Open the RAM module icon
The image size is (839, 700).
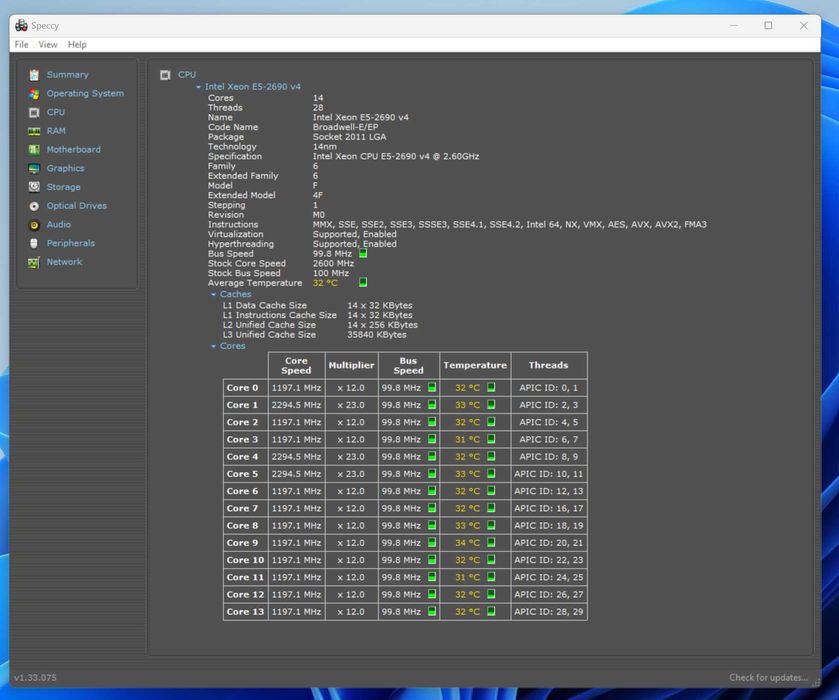34,131
